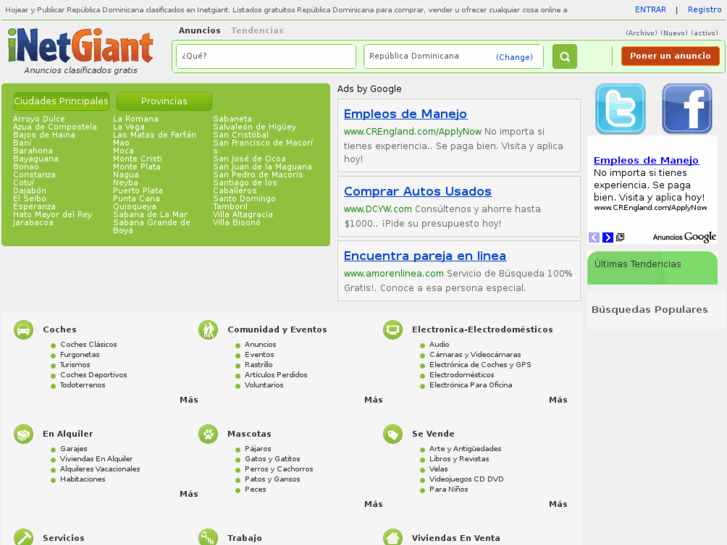
Task: Select the city San Cristóbal
Action: (x=241, y=135)
